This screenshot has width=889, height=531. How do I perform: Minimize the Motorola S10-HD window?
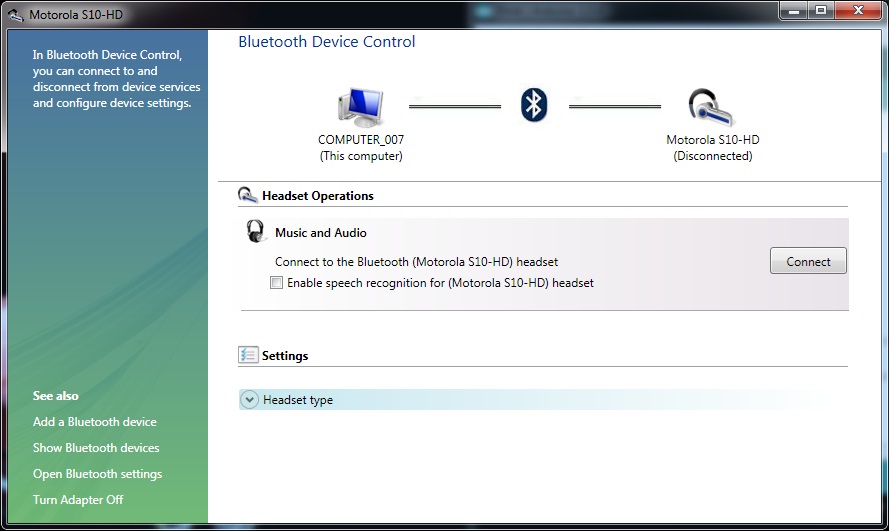pos(794,11)
